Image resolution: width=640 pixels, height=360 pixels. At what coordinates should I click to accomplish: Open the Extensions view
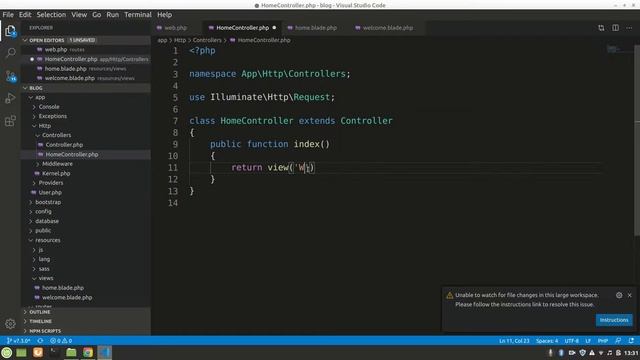(10, 121)
